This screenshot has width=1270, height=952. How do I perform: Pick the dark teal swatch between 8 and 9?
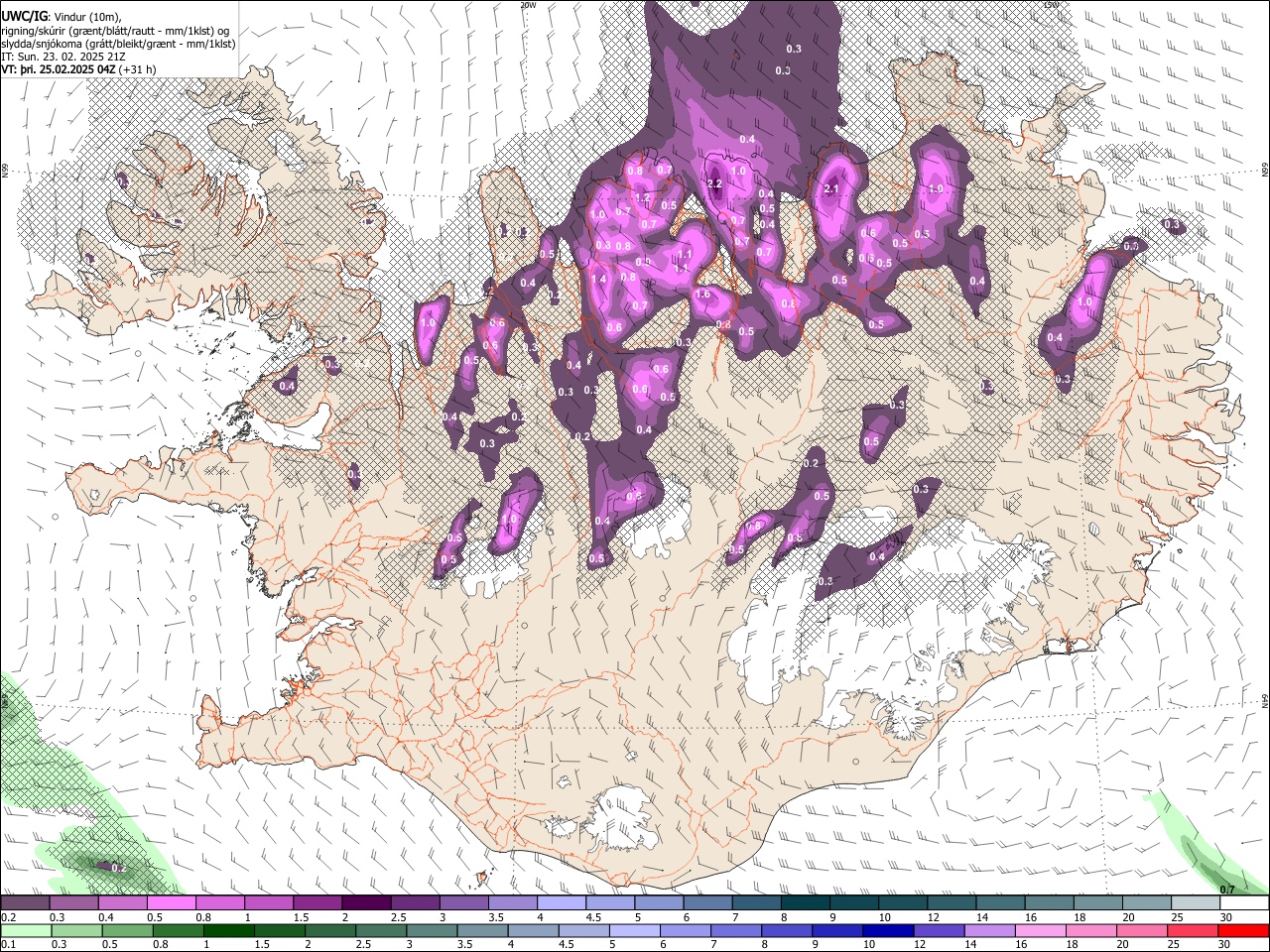pyautogui.click(x=806, y=903)
